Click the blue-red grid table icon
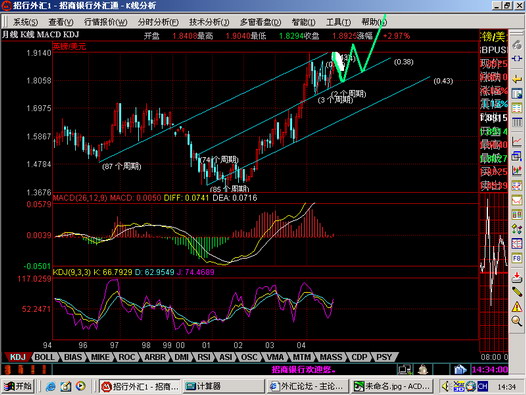526x395 pixels. (517, 244)
